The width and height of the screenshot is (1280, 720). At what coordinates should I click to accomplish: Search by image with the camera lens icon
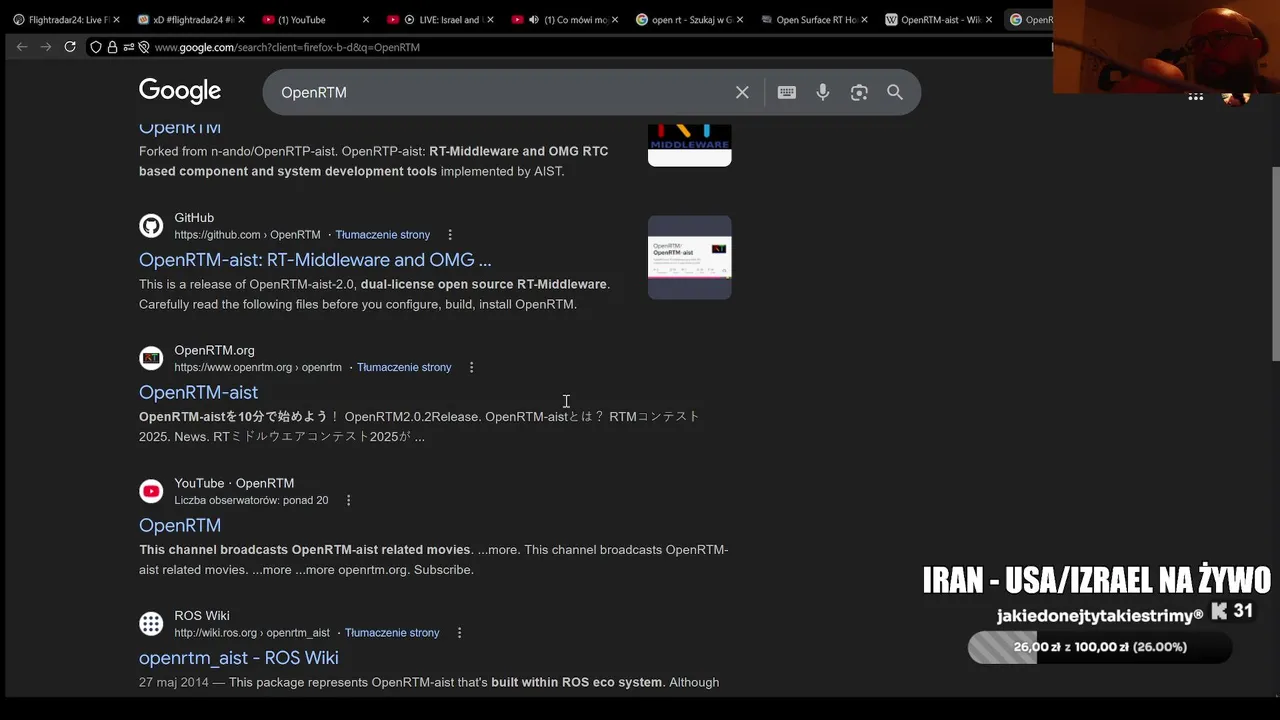pos(859,92)
